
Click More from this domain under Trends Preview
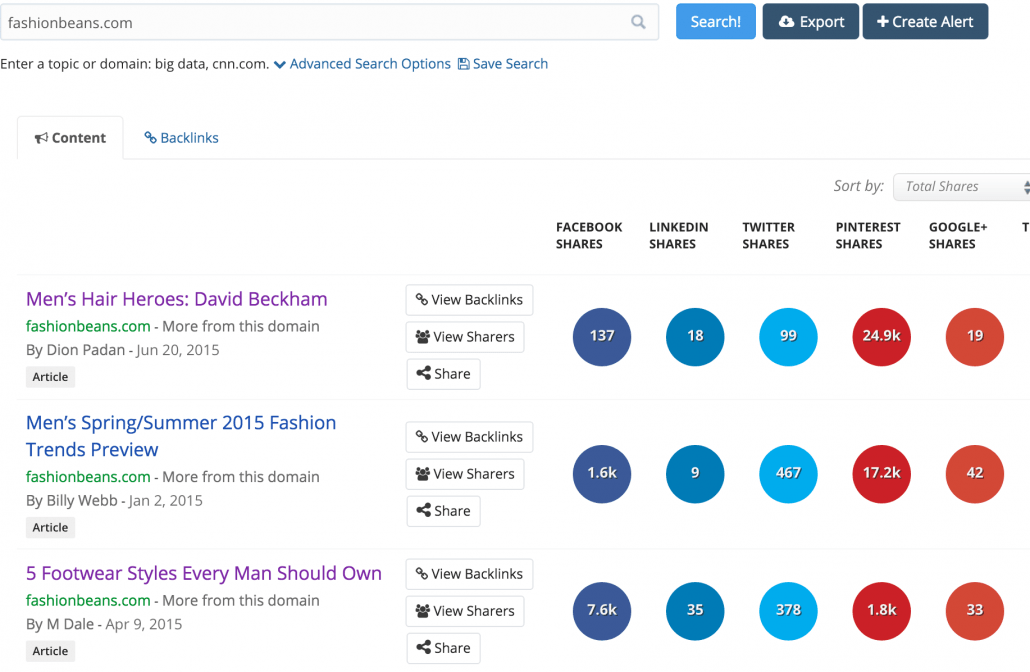coord(240,477)
